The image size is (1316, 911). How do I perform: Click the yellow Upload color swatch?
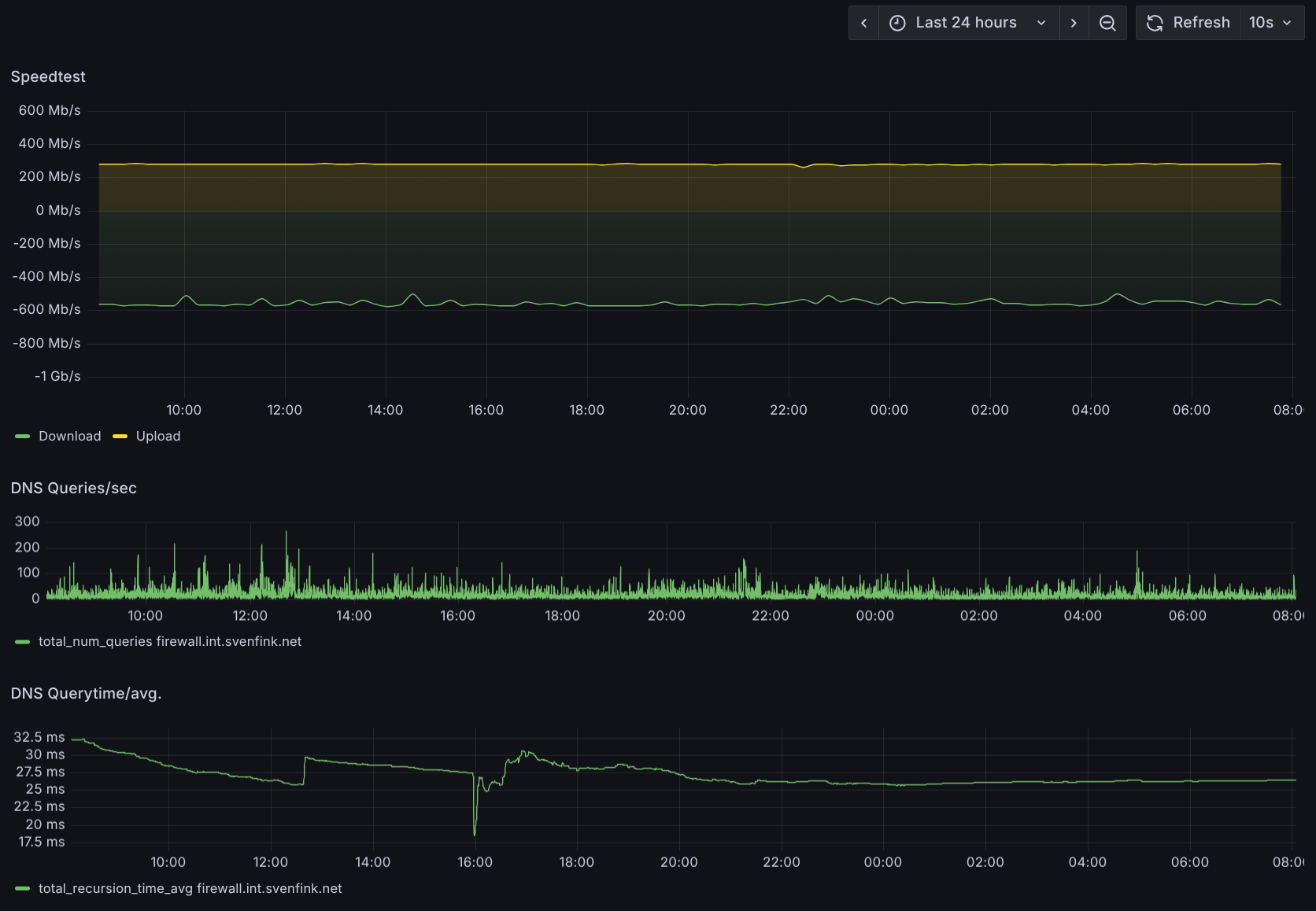120,436
